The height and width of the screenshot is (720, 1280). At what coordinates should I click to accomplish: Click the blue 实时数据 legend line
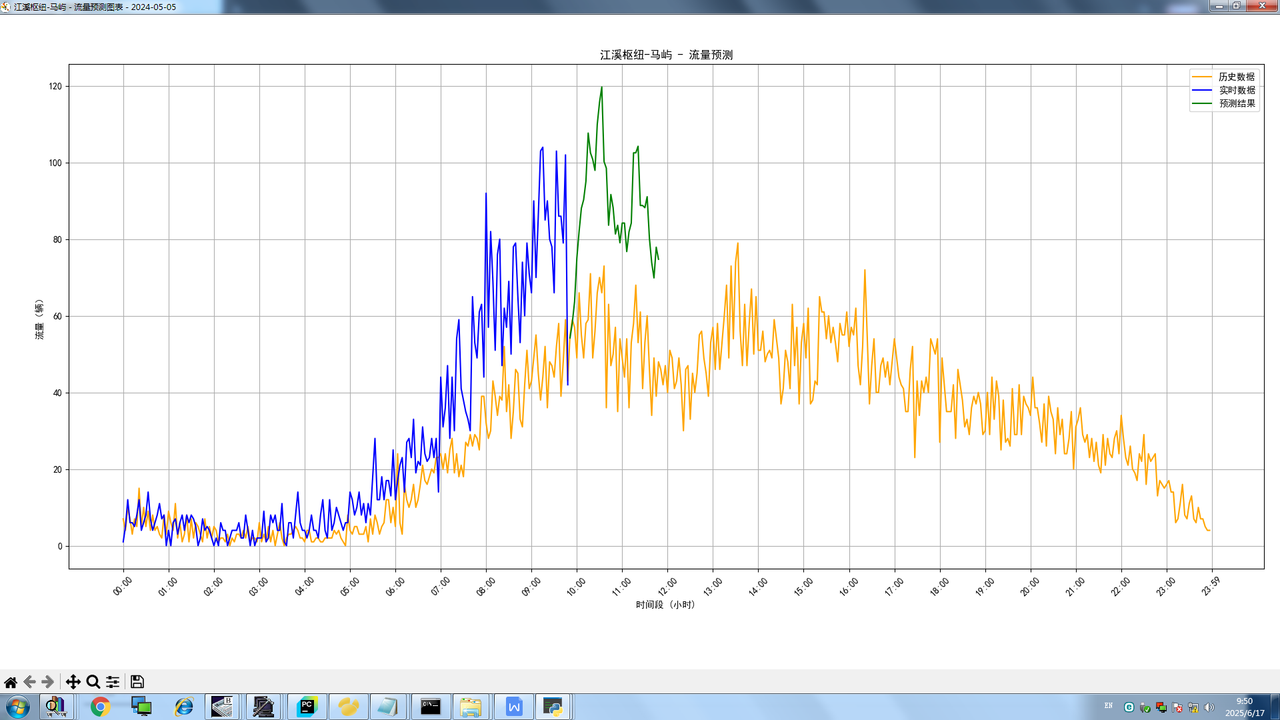pyautogui.click(x=1201, y=90)
